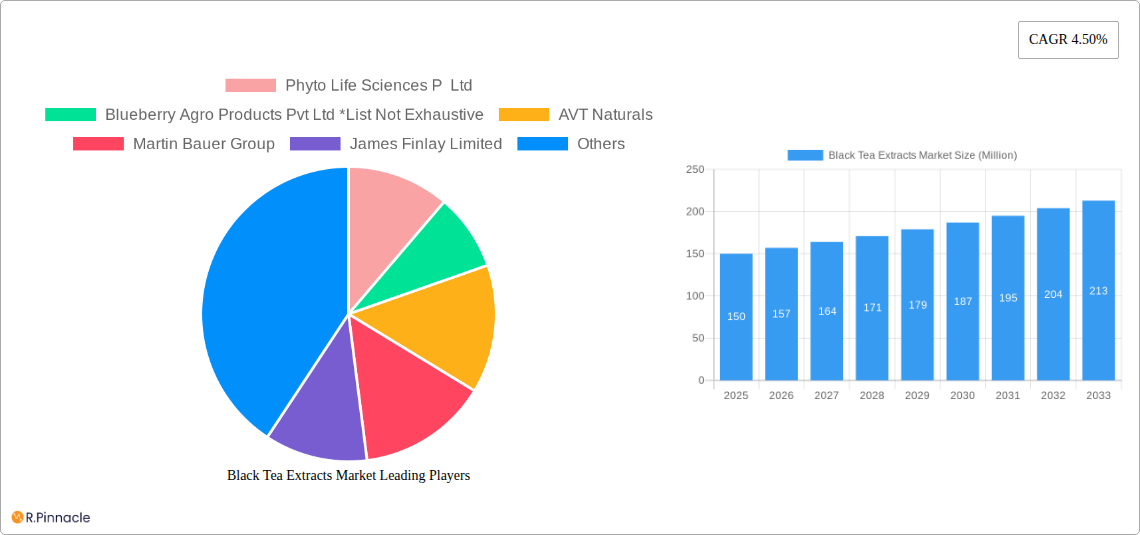Toggle the Black Tea Extracts Market Size legend swatch
1140x535 pixels.
pos(806,155)
